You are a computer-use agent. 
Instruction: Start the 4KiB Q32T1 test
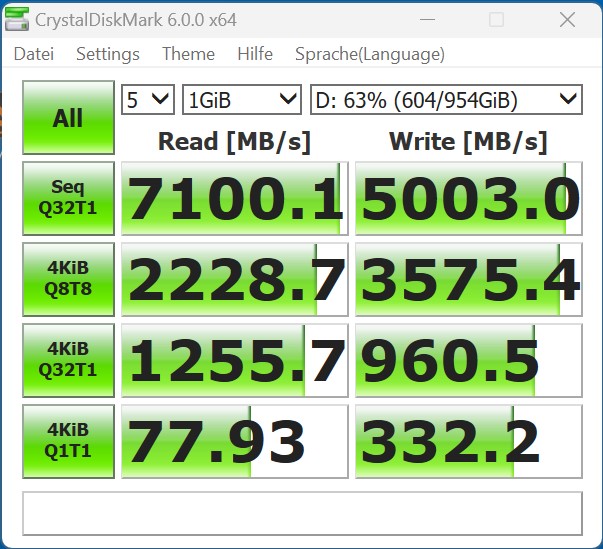(x=68, y=360)
